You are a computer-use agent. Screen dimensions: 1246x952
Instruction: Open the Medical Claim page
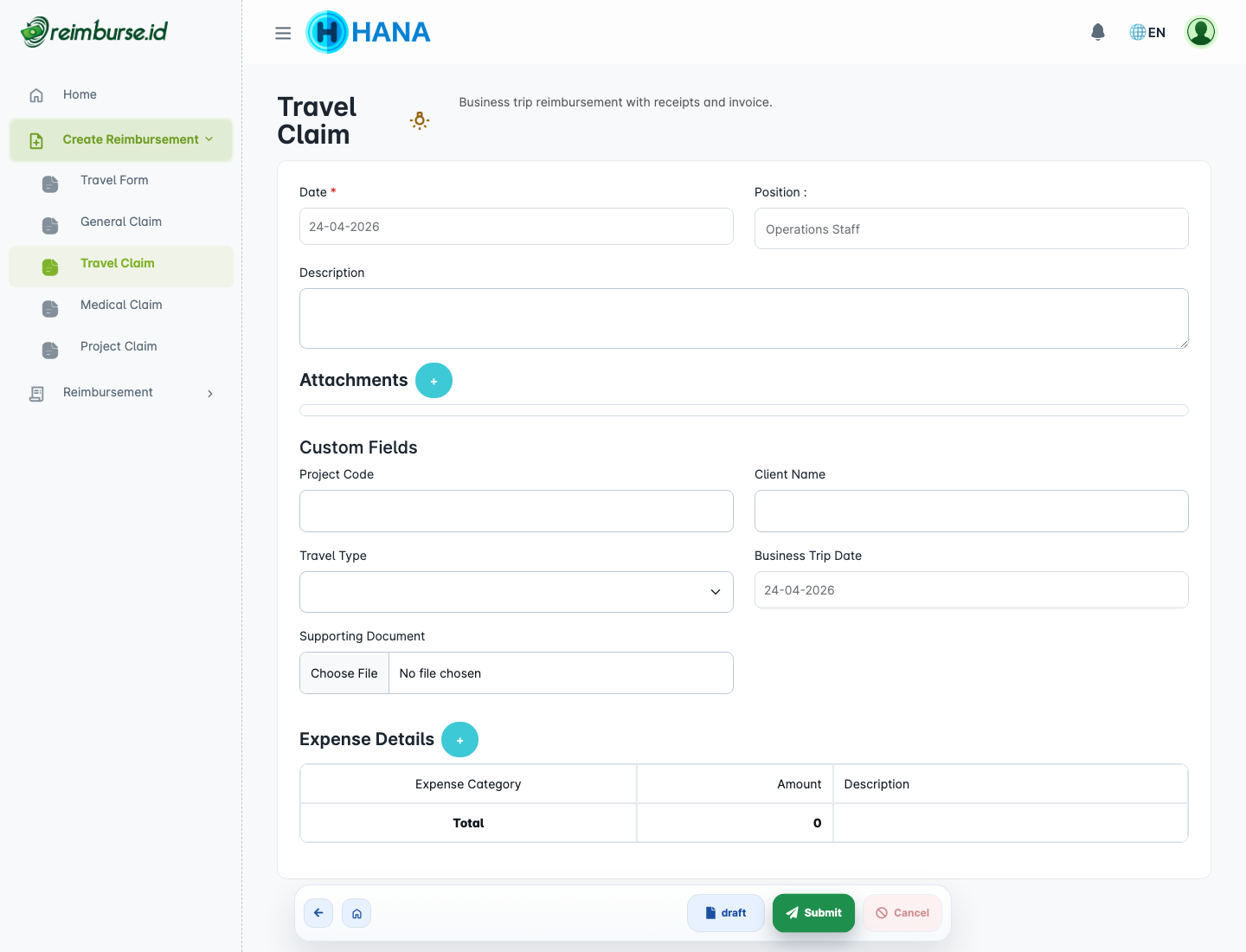[x=121, y=305]
